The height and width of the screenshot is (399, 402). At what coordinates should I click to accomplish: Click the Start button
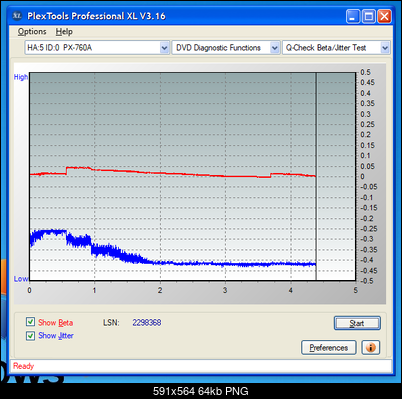tap(357, 323)
